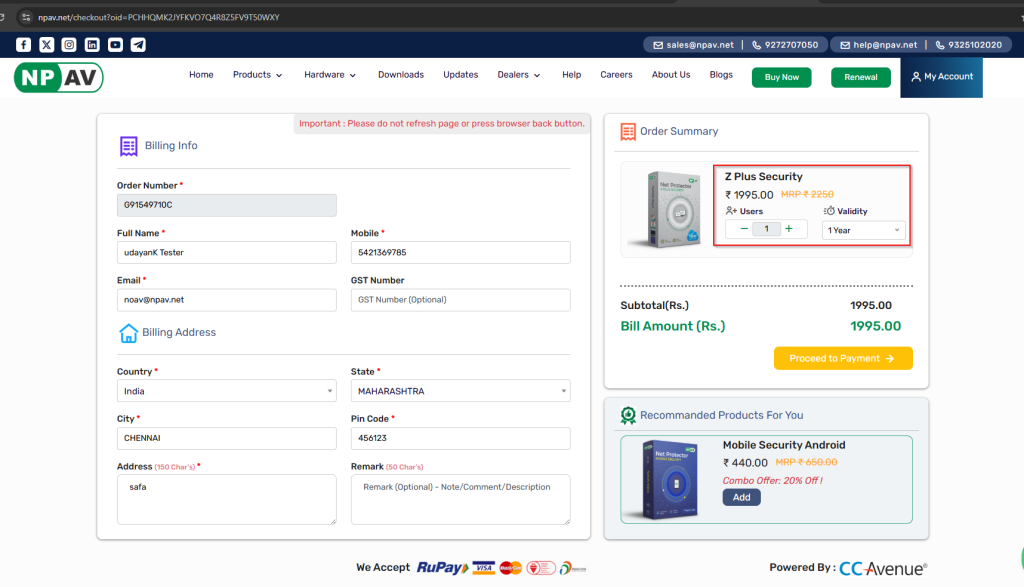Open the Telegram social icon
1024x587 pixels.
[138, 45]
